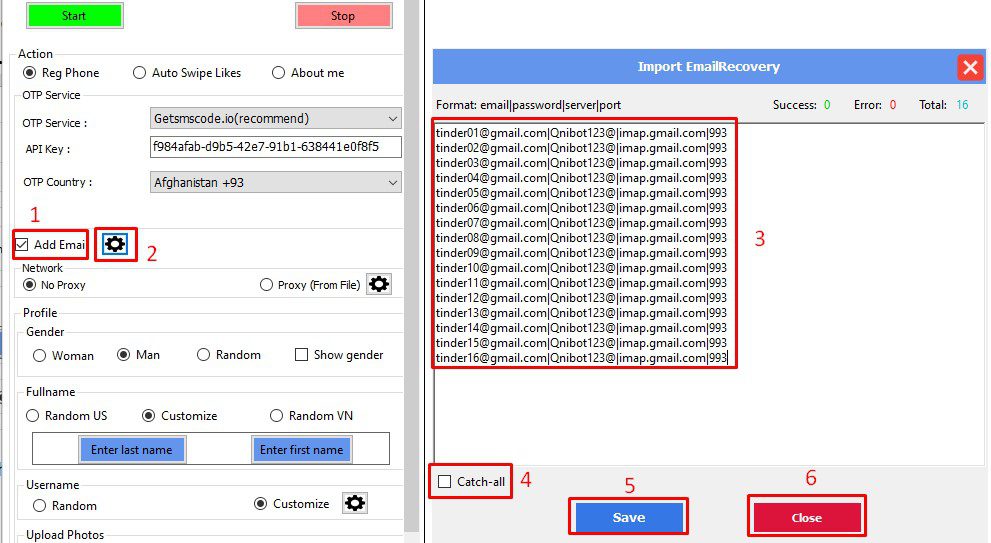Click tinder11@gmail.com line in list

pos(581,283)
